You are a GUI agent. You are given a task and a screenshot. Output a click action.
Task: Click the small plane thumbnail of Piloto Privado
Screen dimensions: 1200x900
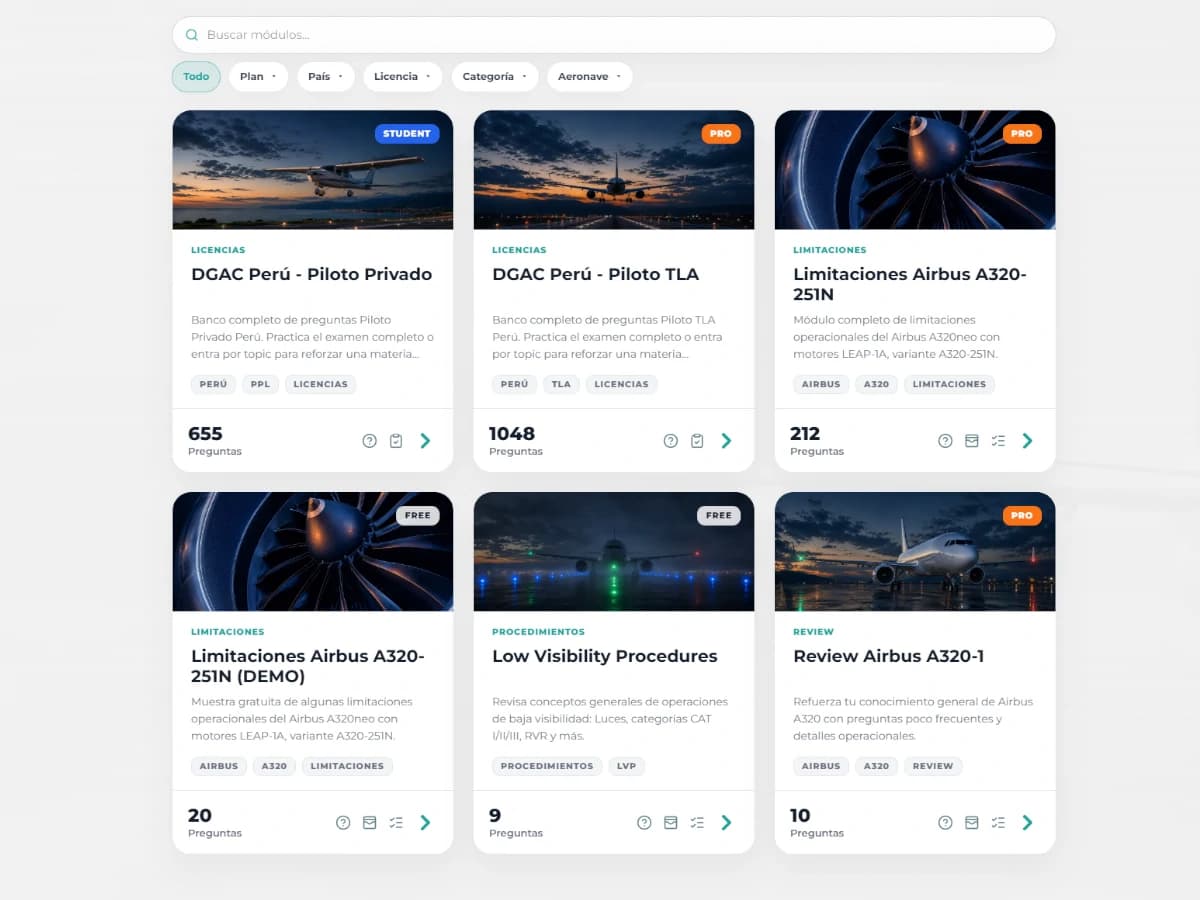(313, 170)
